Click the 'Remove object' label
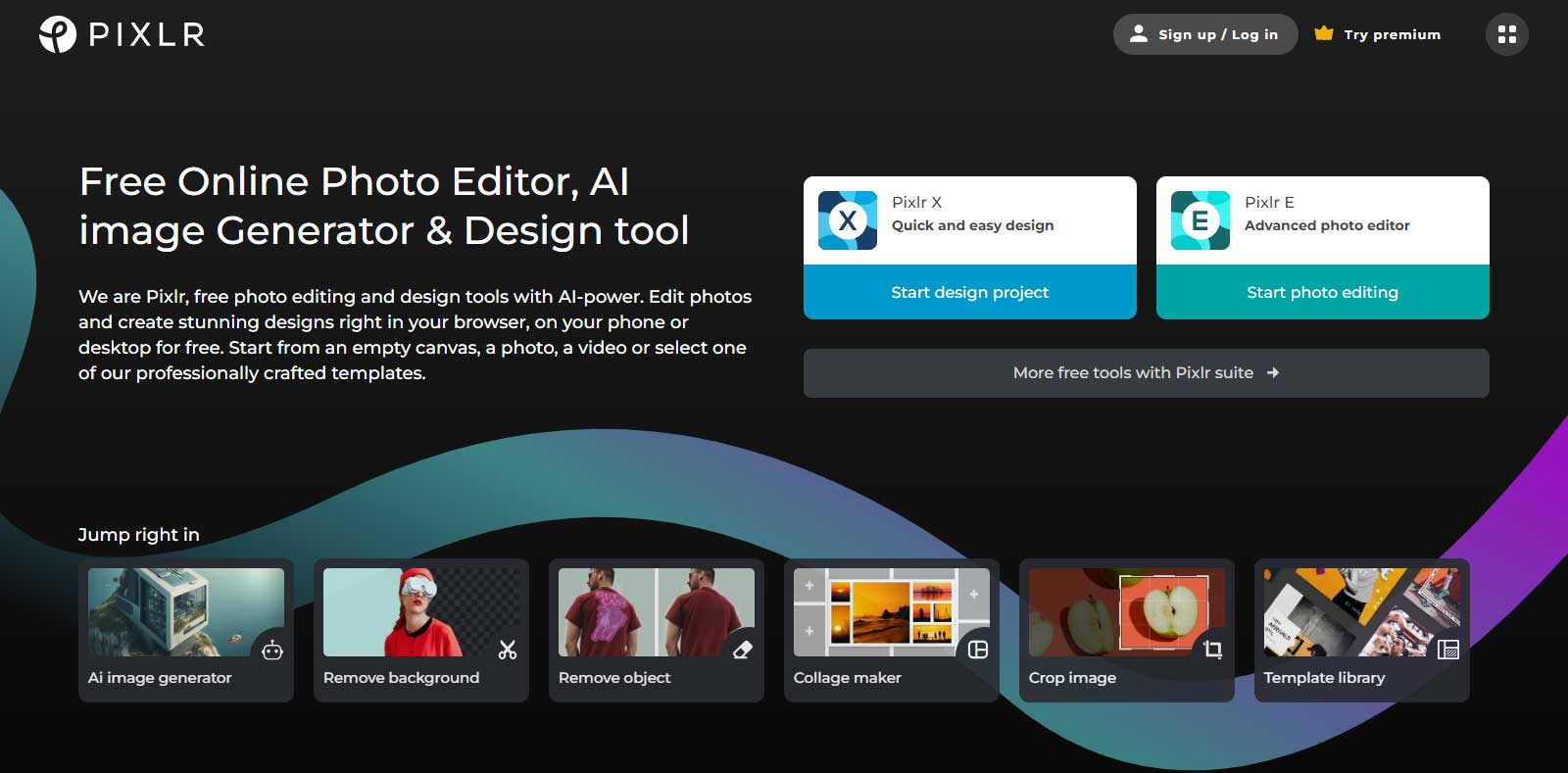Screen dimensions: 1568x773 pyautogui.click(x=614, y=678)
